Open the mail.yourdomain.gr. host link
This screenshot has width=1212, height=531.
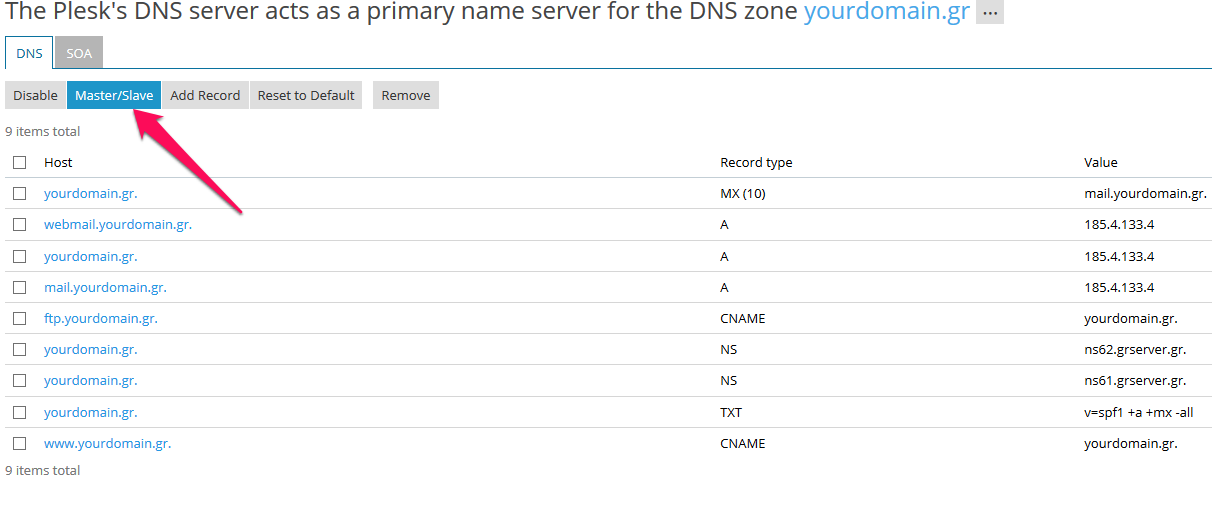(x=105, y=287)
